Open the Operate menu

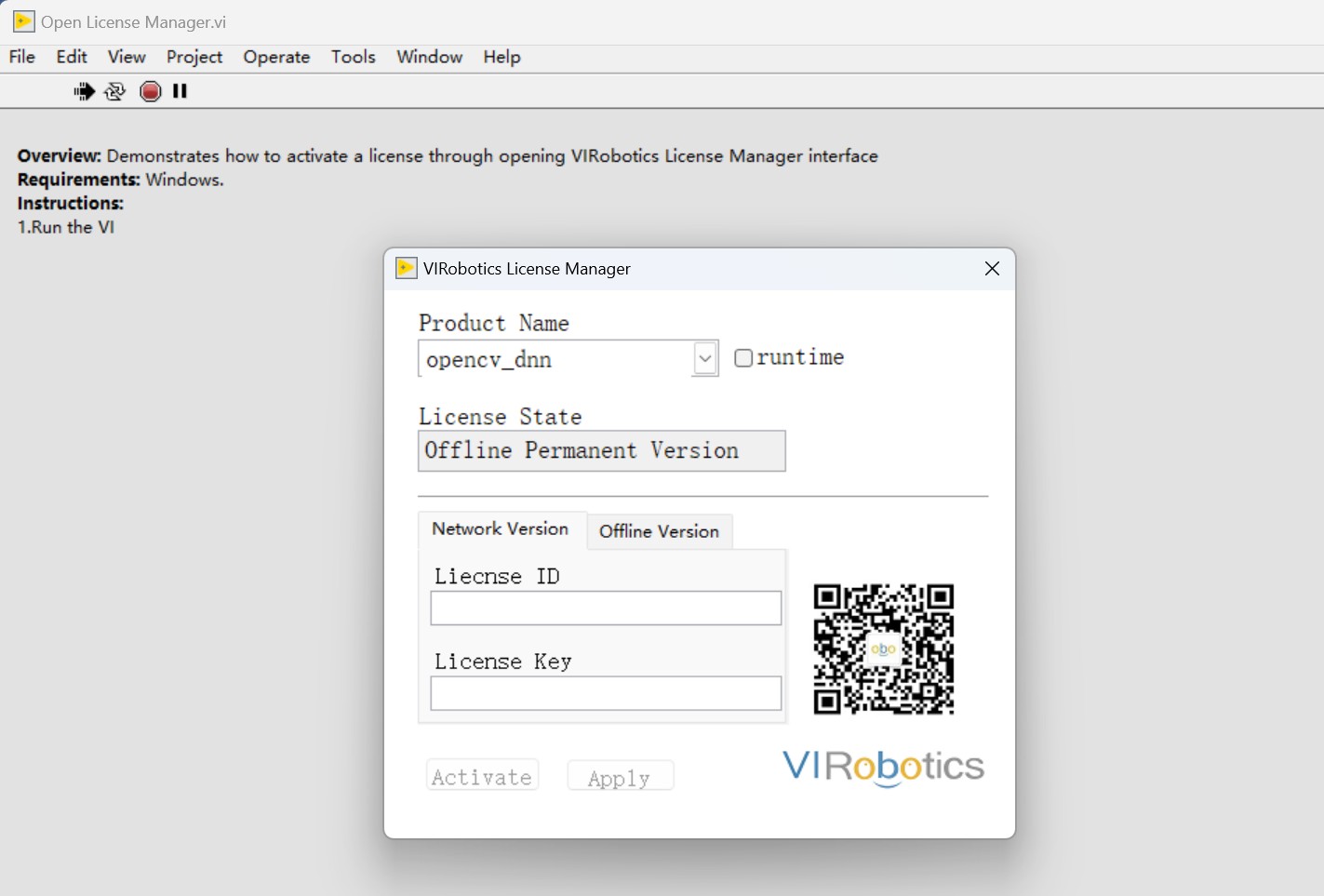point(276,57)
